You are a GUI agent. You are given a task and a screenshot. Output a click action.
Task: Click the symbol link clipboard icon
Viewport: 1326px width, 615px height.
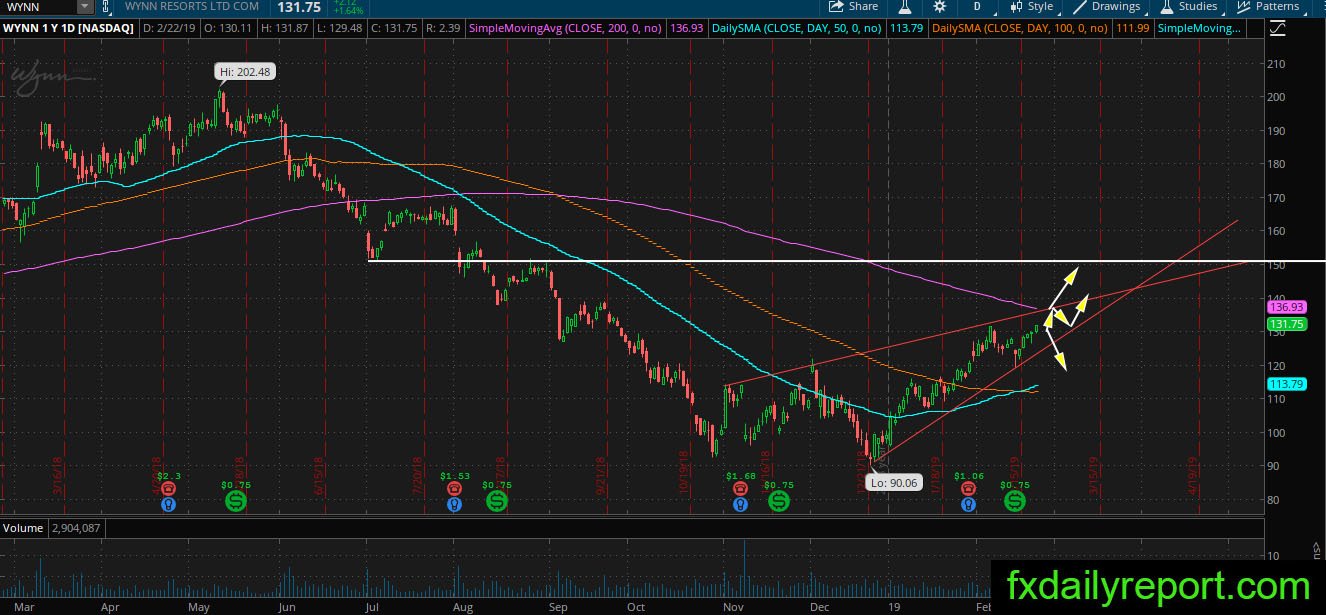pos(107,6)
